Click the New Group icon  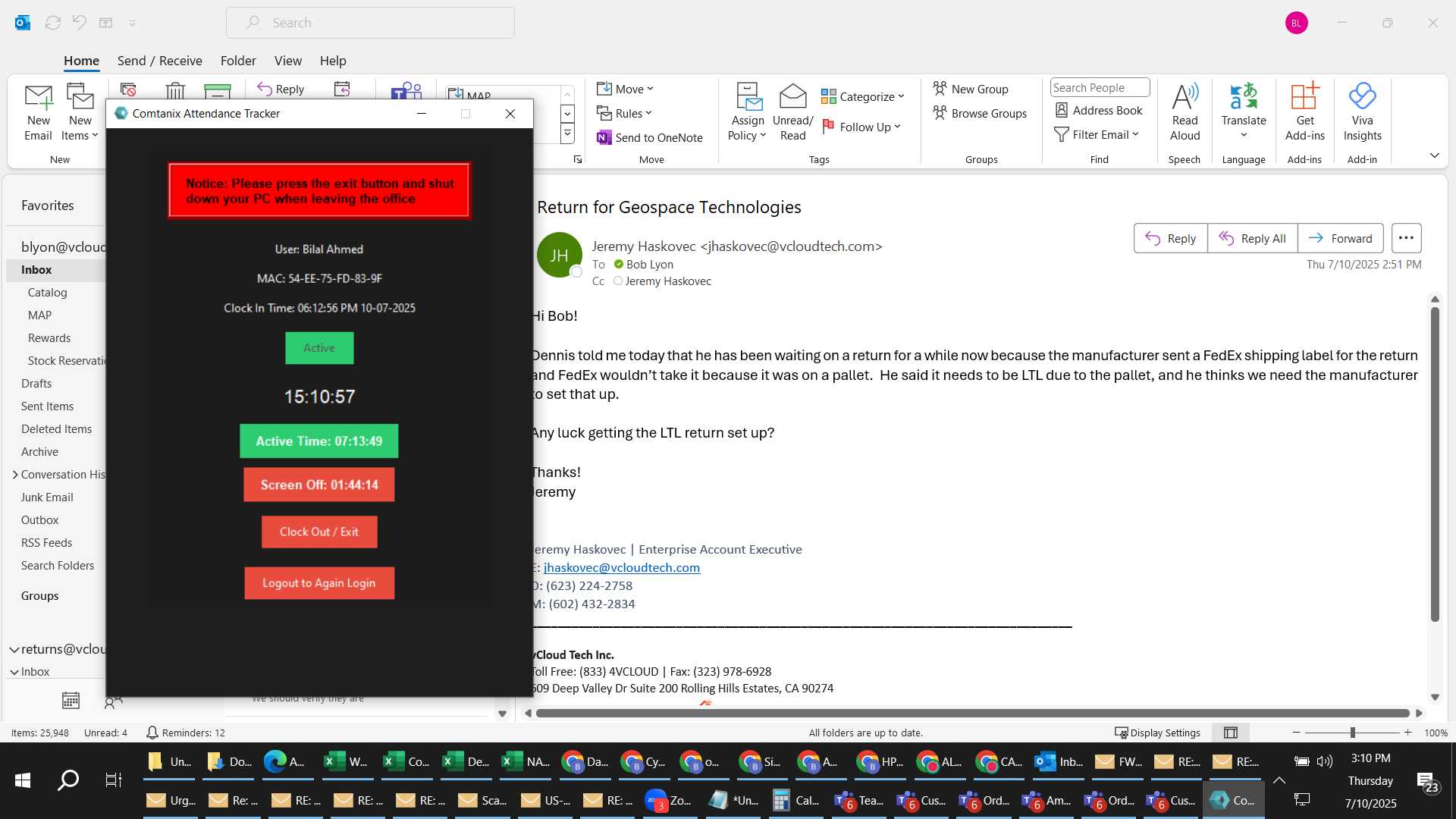[971, 89]
